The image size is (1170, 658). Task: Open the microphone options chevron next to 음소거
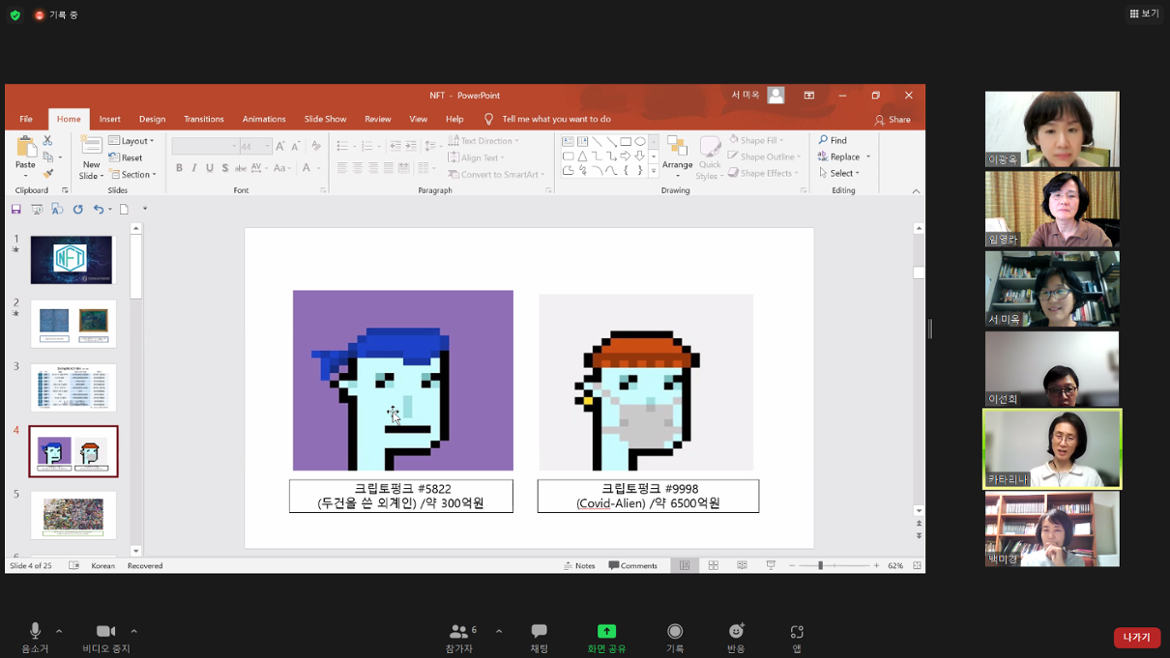coord(57,630)
